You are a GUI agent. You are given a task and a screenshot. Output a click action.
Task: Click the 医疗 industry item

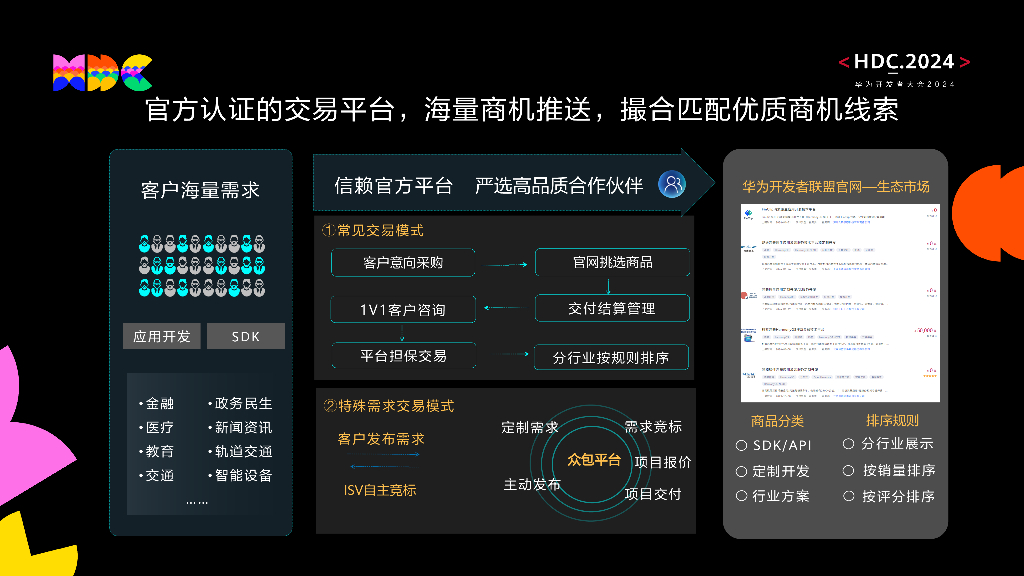[156, 428]
